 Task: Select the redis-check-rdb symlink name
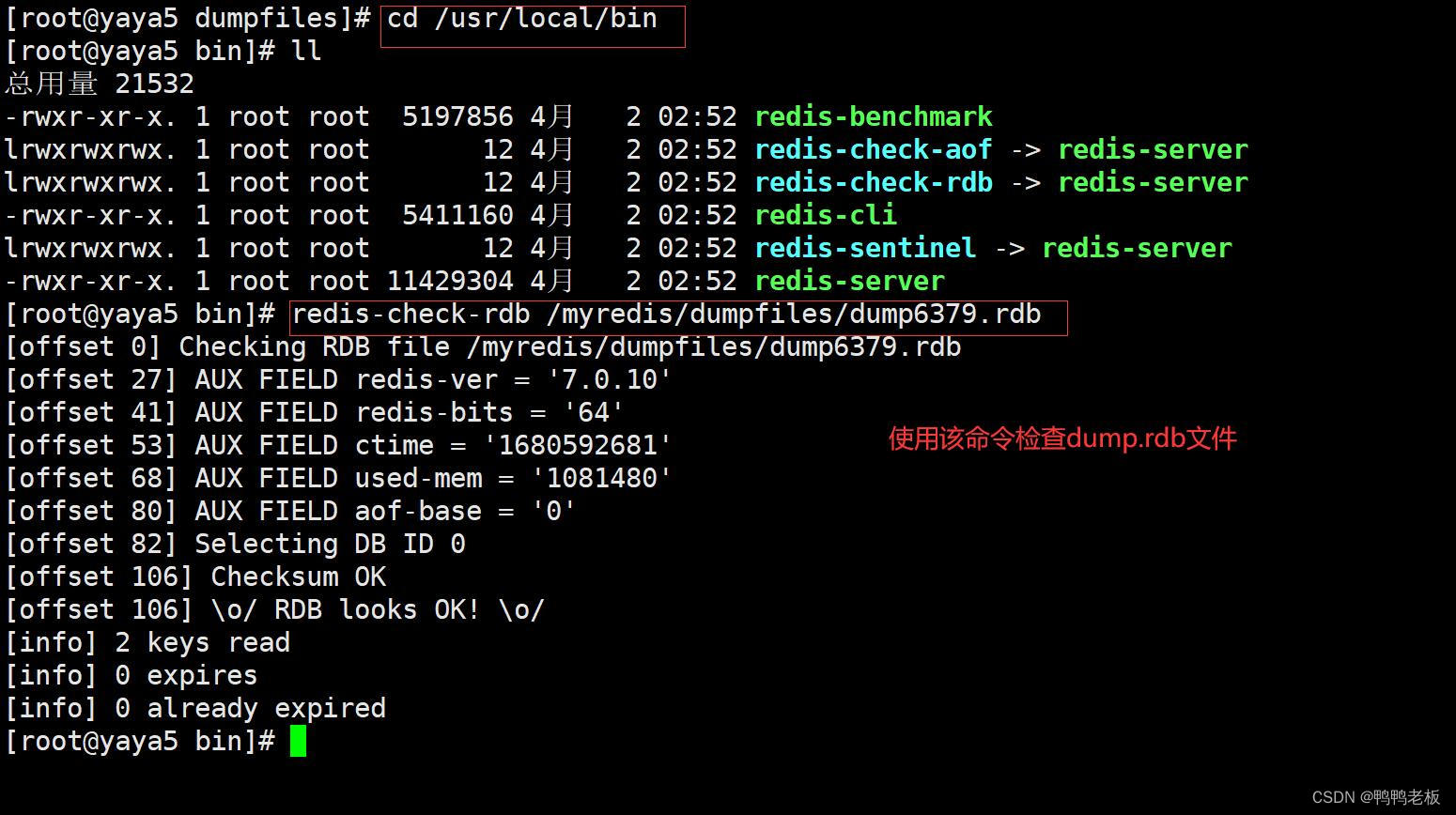tap(872, 181)
